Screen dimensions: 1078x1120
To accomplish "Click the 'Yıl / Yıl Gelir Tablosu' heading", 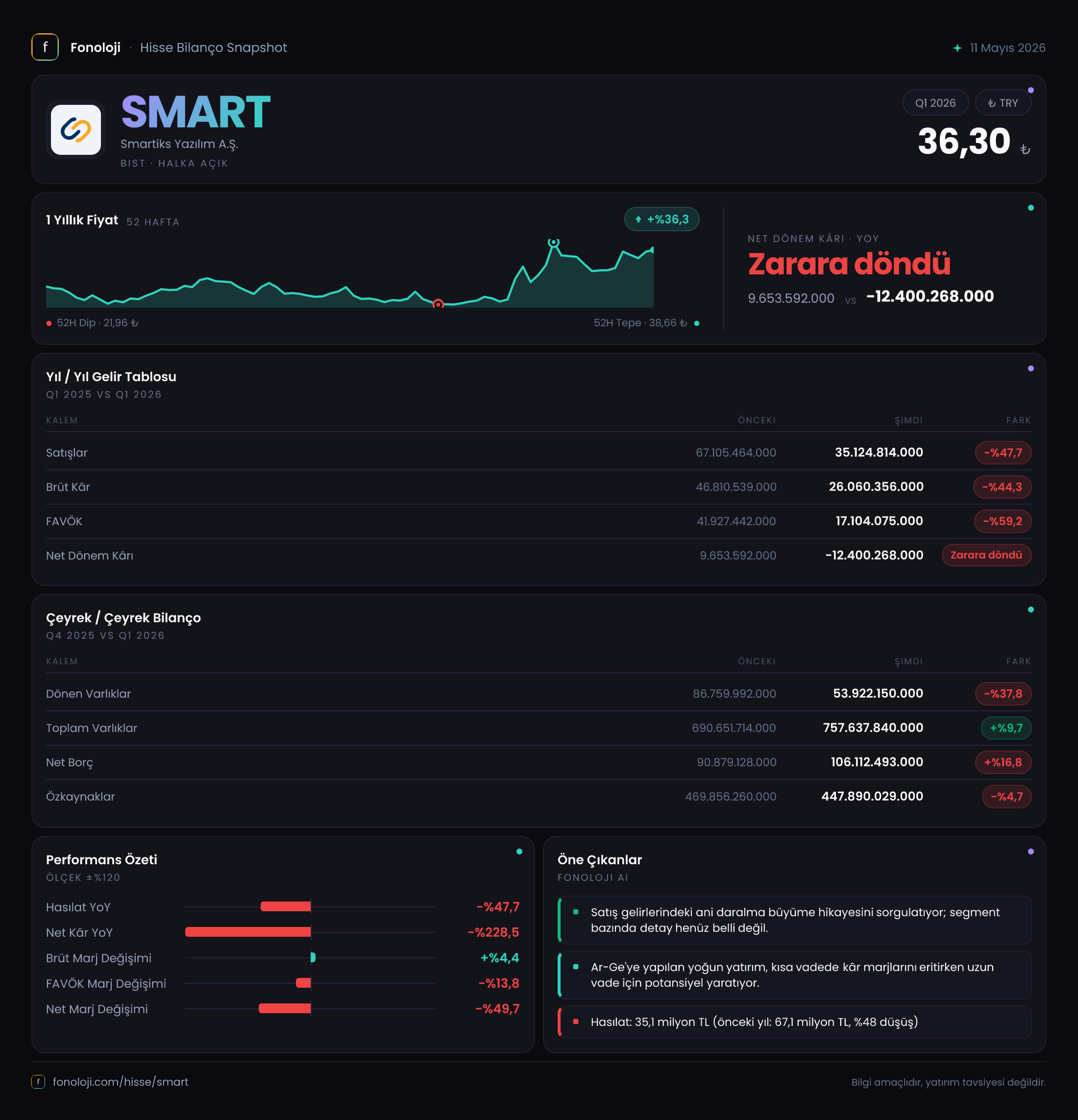I will (x=111, y=377).
